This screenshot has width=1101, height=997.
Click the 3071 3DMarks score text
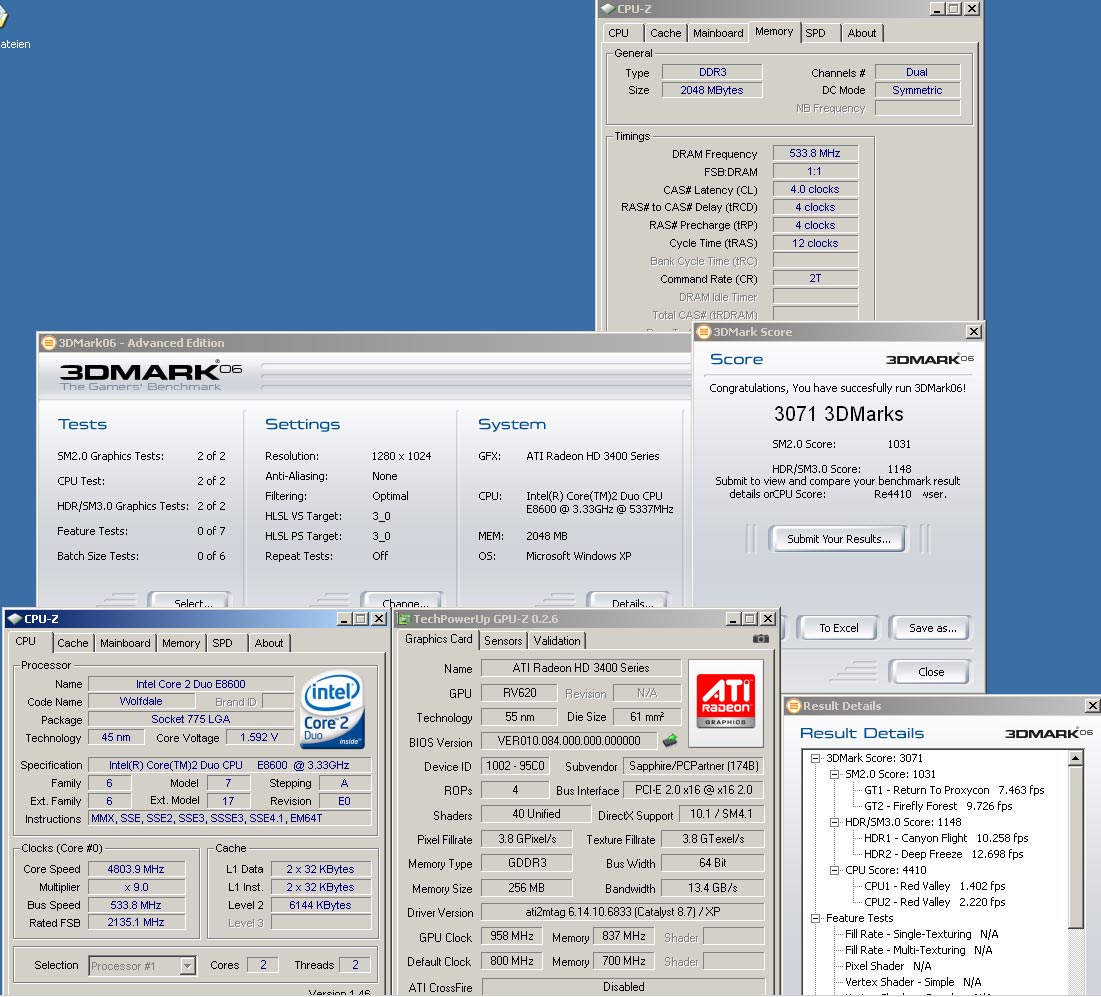click(x=838, y=414)
